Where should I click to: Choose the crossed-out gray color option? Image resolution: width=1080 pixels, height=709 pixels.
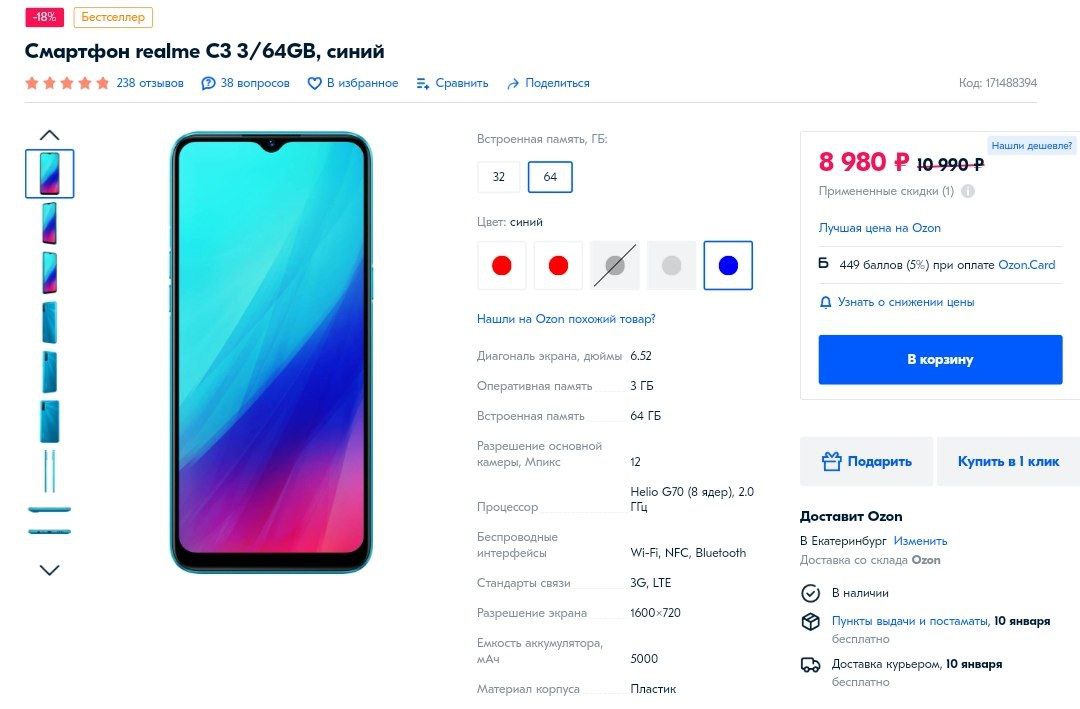click(614, 265)
